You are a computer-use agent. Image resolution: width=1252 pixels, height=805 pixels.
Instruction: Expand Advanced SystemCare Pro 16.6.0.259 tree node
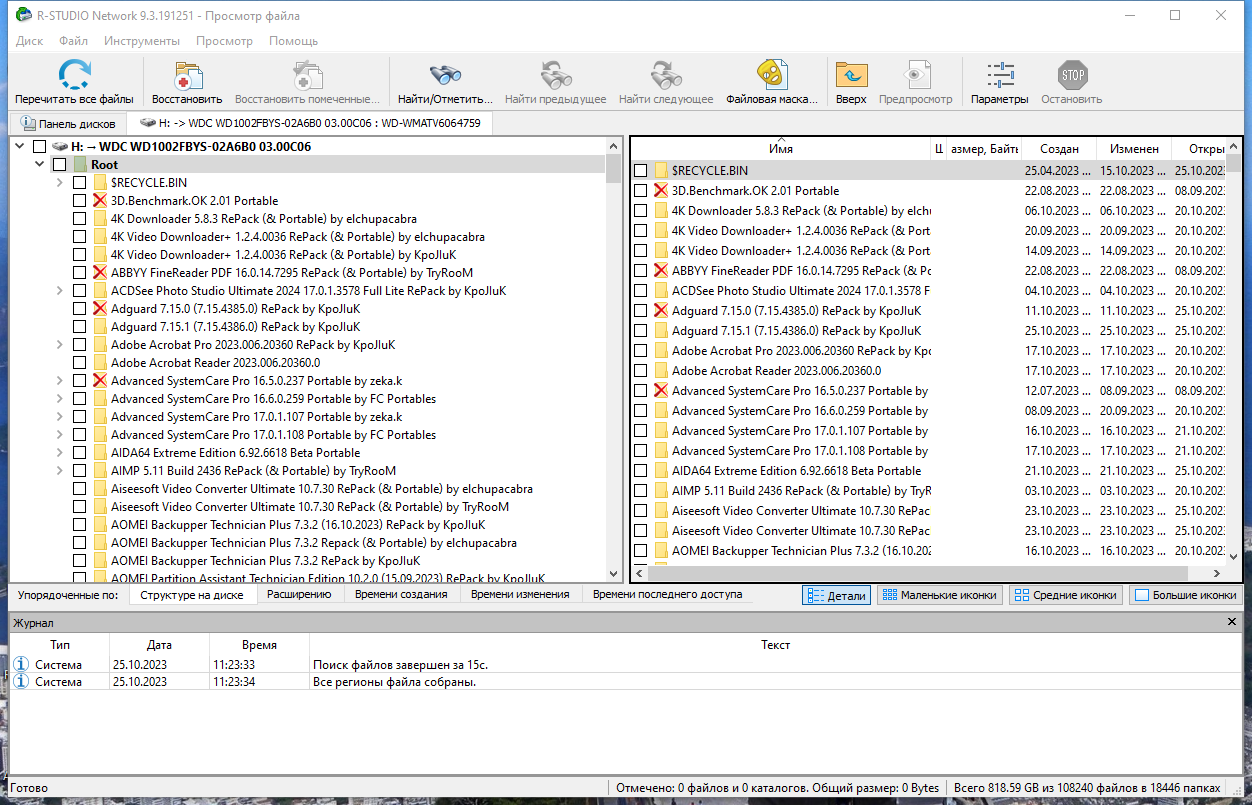click(59, 399)
